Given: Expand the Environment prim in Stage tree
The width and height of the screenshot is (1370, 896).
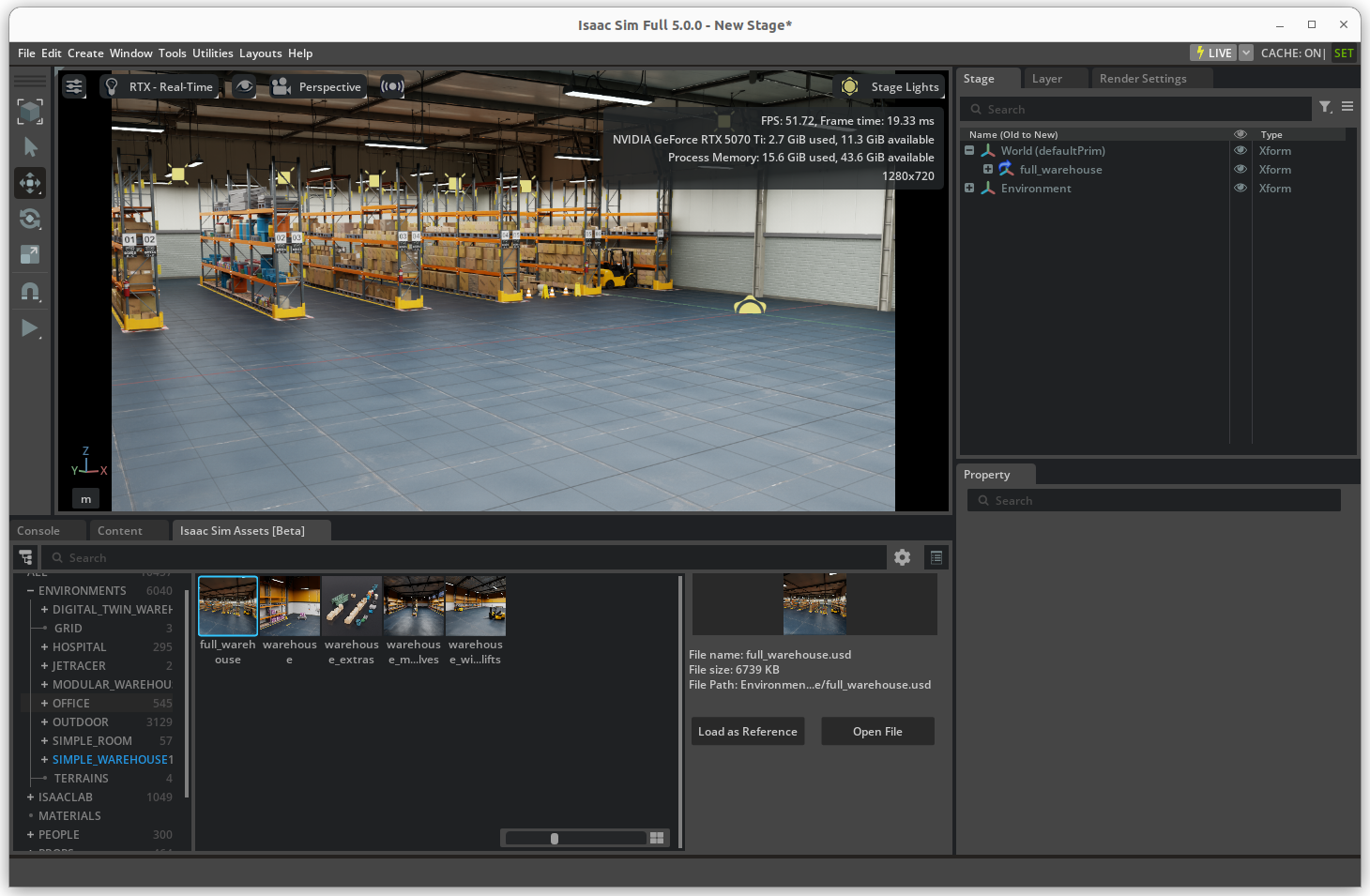Looking at the screenshot, I should (969, 188).
